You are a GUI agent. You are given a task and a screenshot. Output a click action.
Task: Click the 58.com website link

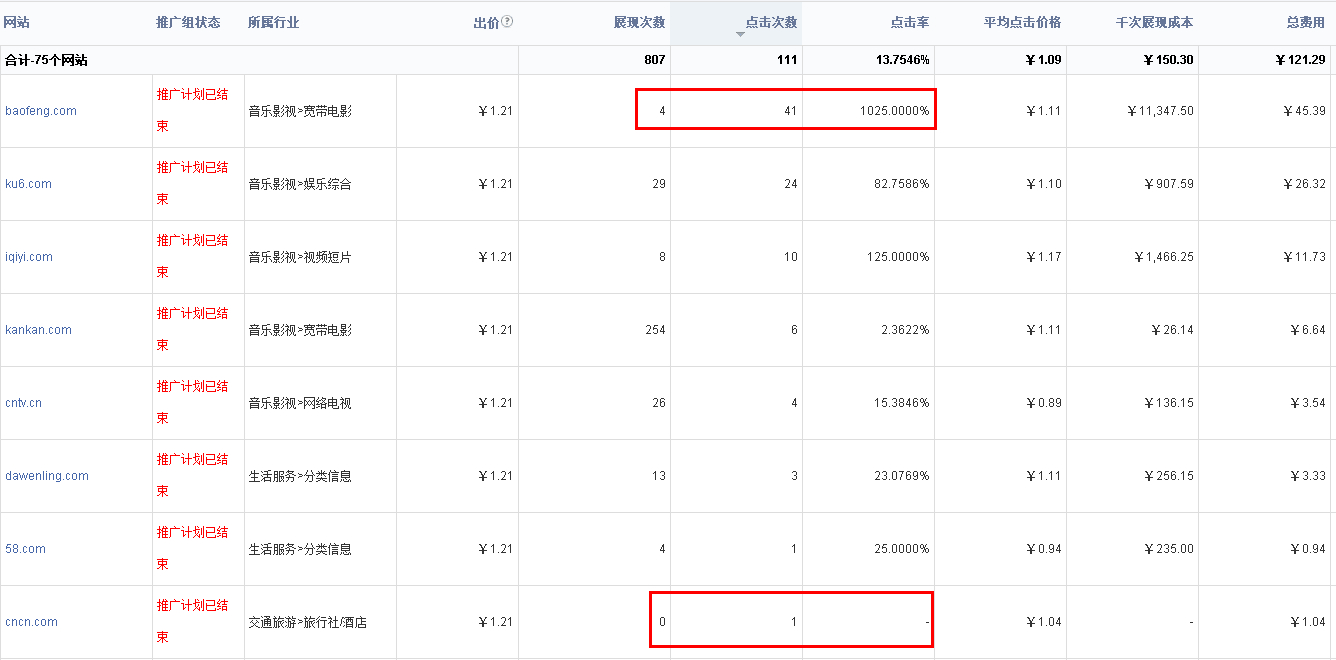[25, 549]
